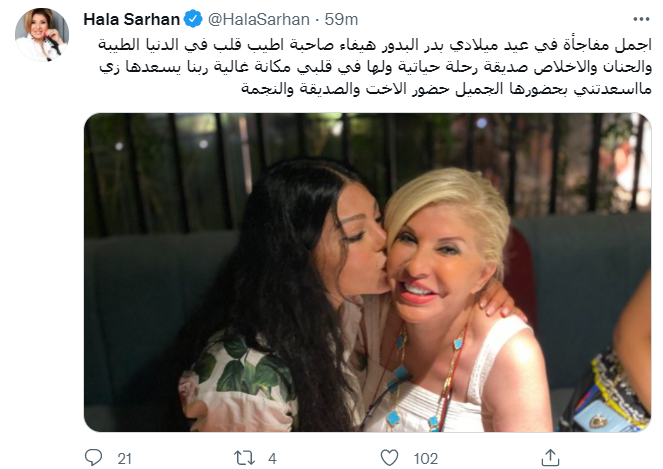Retweet this post using the arrows icon

tap(244, 458)
